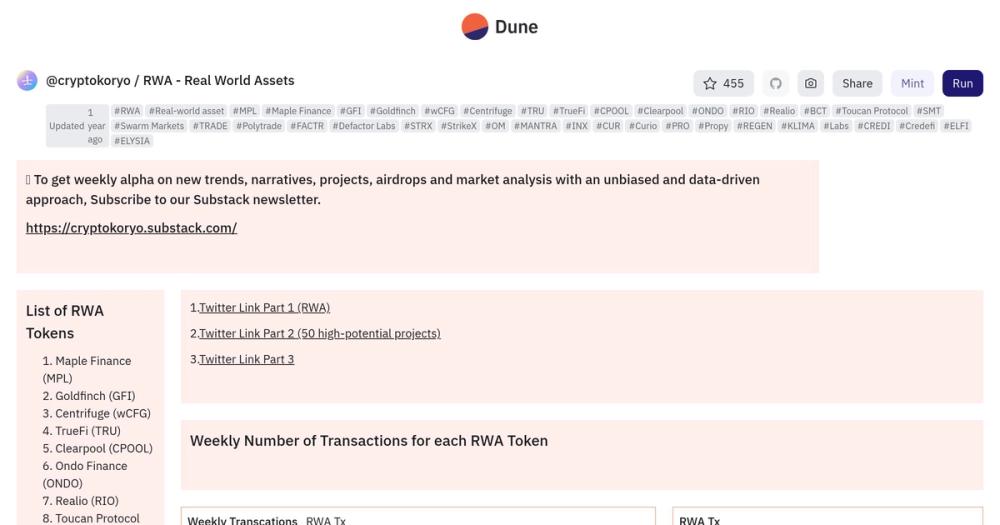
Task: Open Twitter Link Part 2 high-potential projects
Action: [320, 334]
